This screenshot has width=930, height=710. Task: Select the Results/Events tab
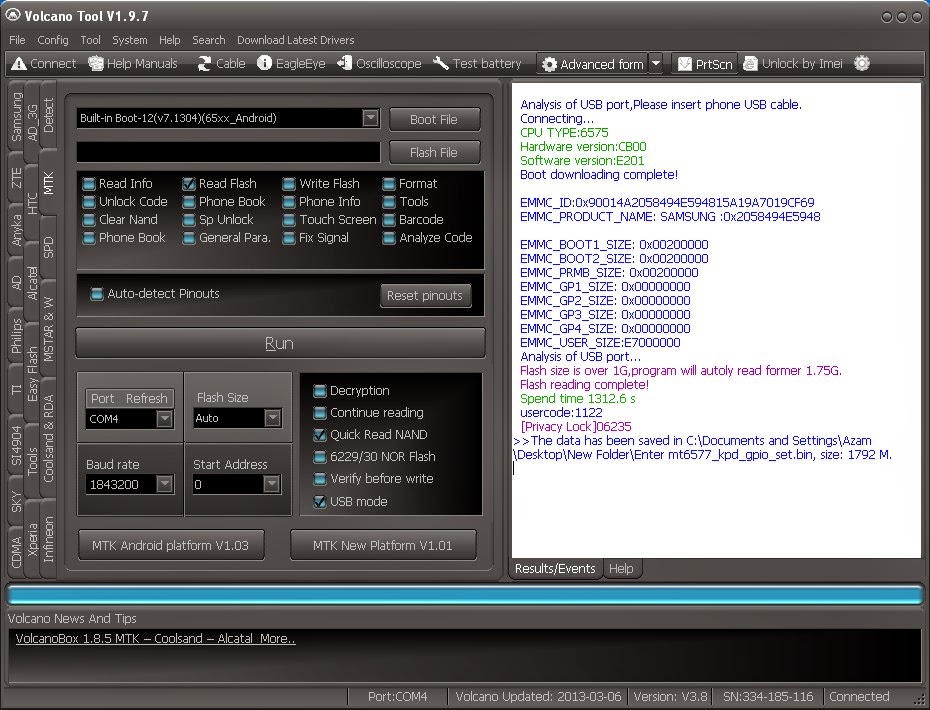point(555,568)
